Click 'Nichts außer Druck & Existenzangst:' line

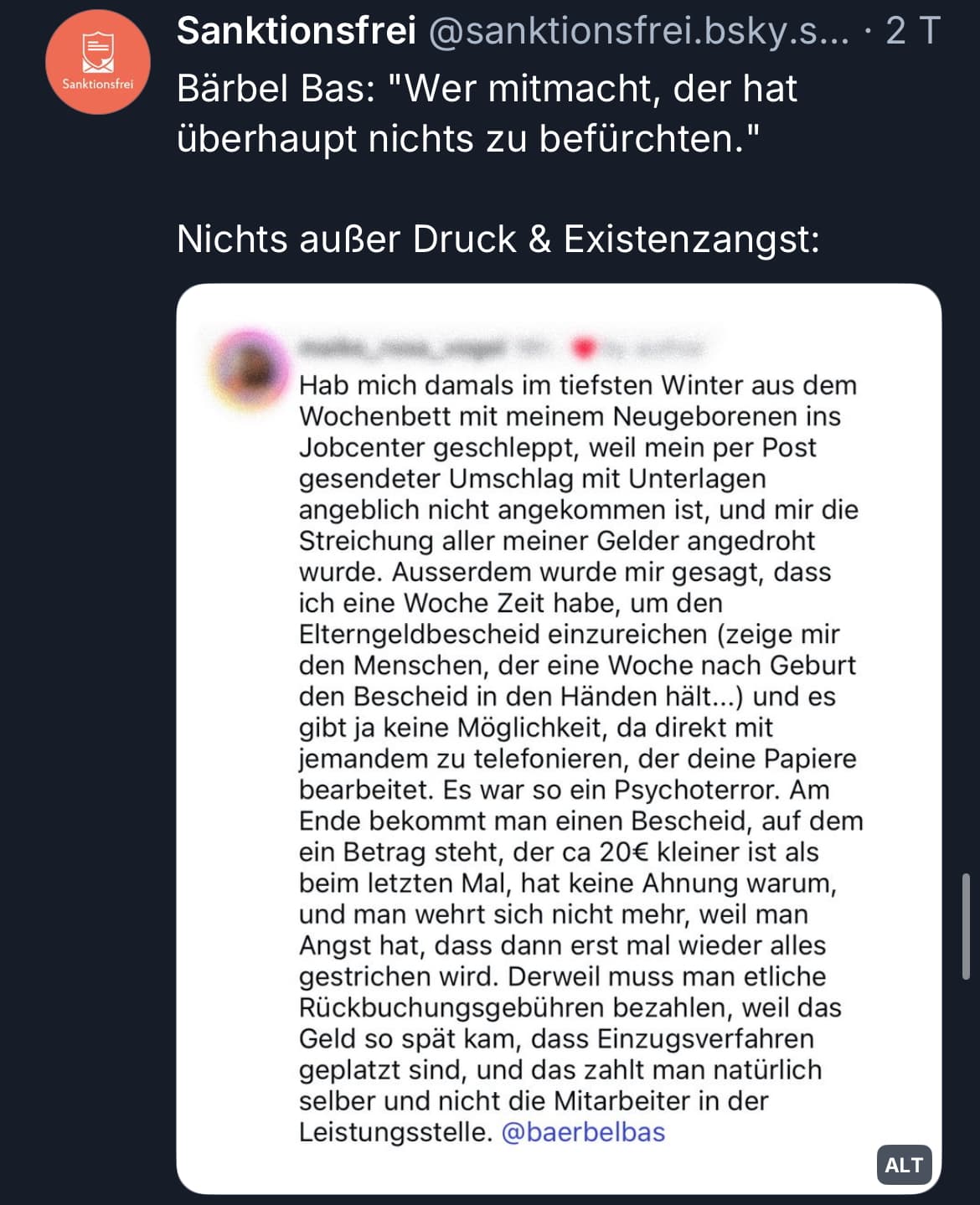[498, 239]
